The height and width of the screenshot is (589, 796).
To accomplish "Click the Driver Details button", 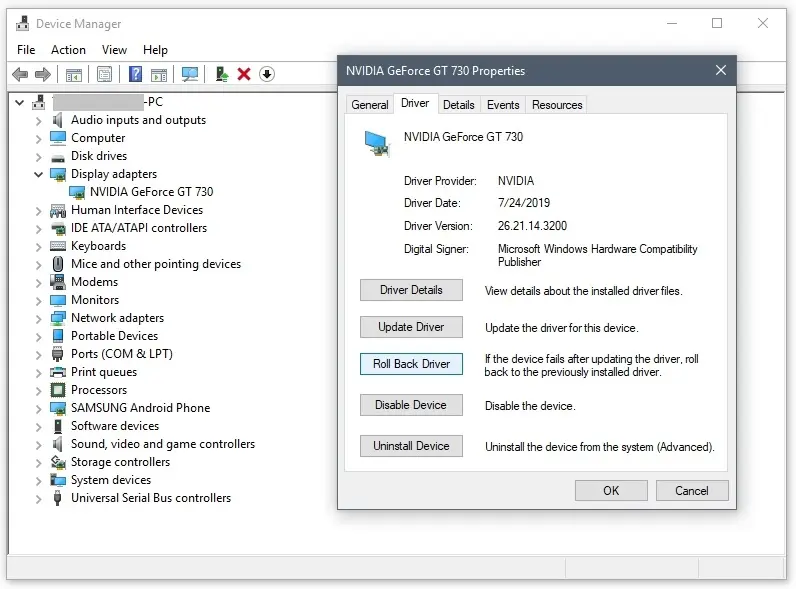I will [411, 290].
